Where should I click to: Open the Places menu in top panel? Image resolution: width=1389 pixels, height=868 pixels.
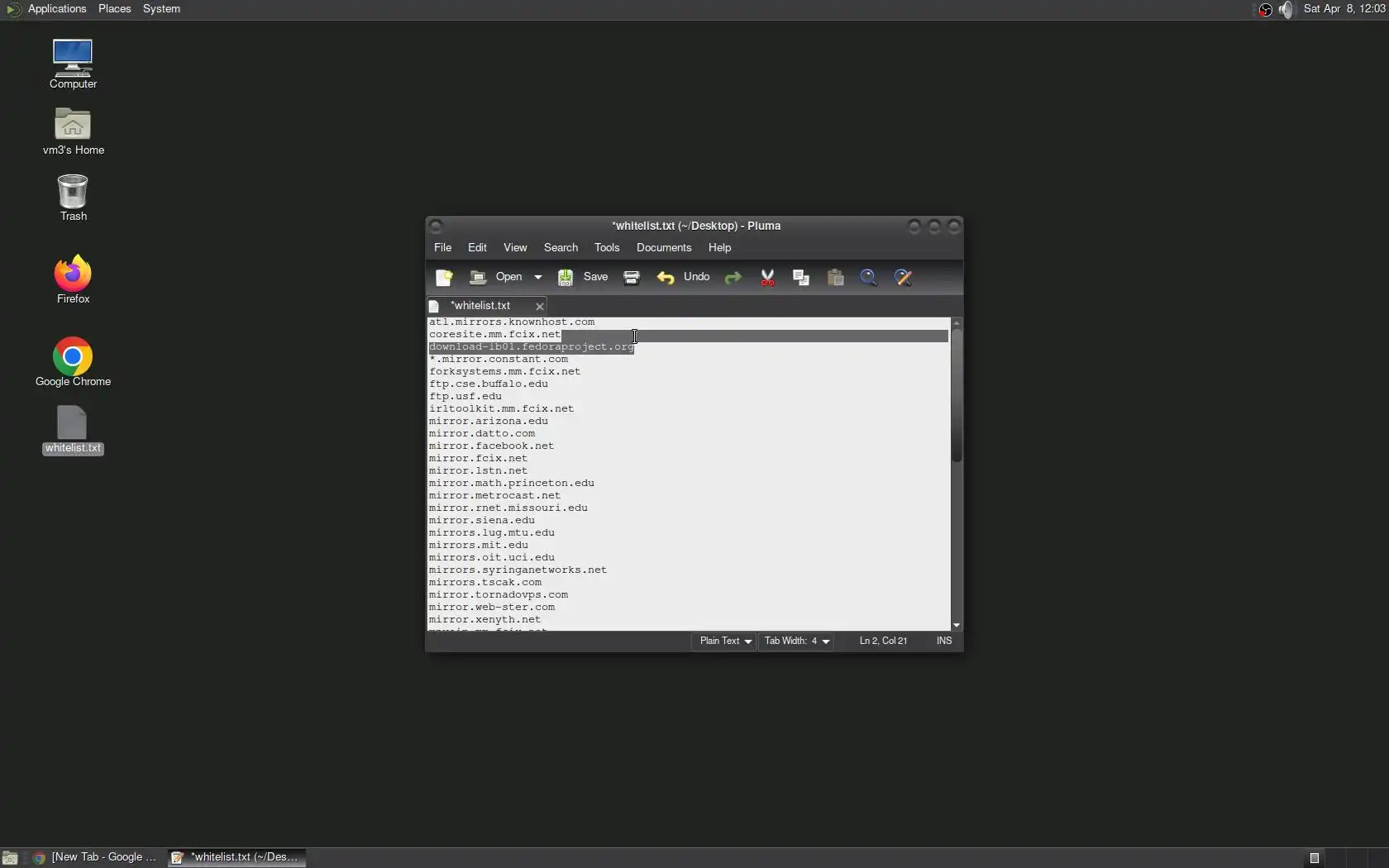115,9
